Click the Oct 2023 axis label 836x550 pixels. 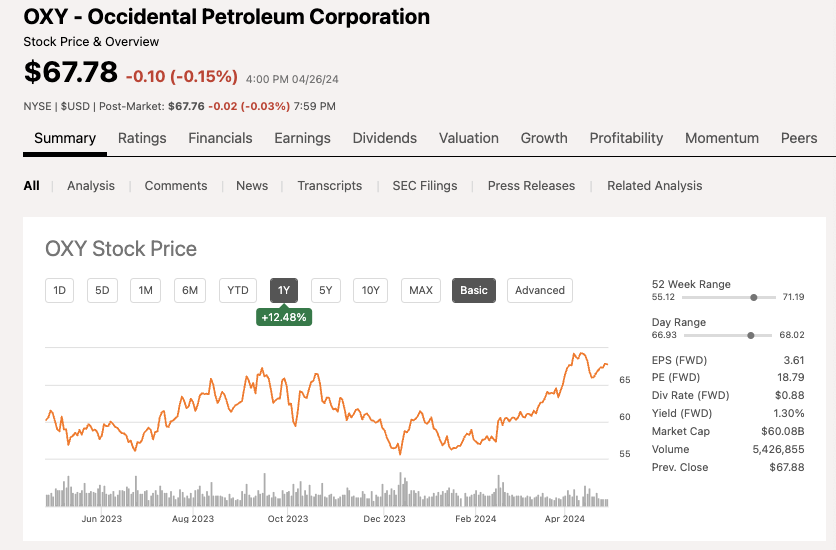coord(288,519)
